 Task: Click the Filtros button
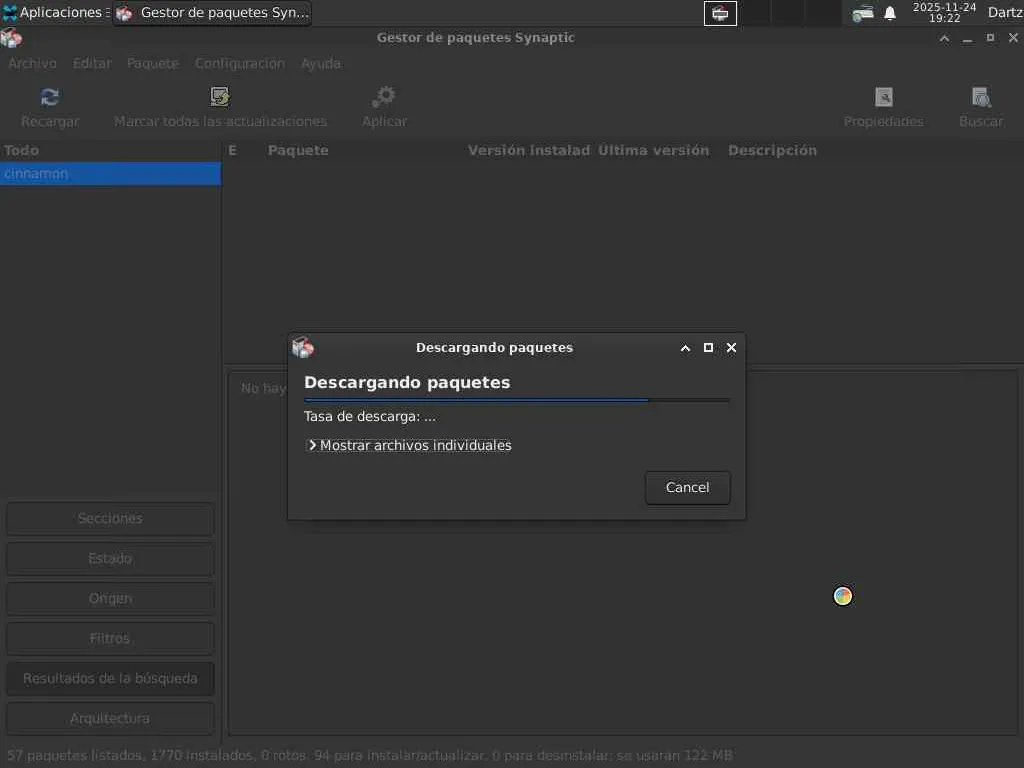click(x=110, y=638)
